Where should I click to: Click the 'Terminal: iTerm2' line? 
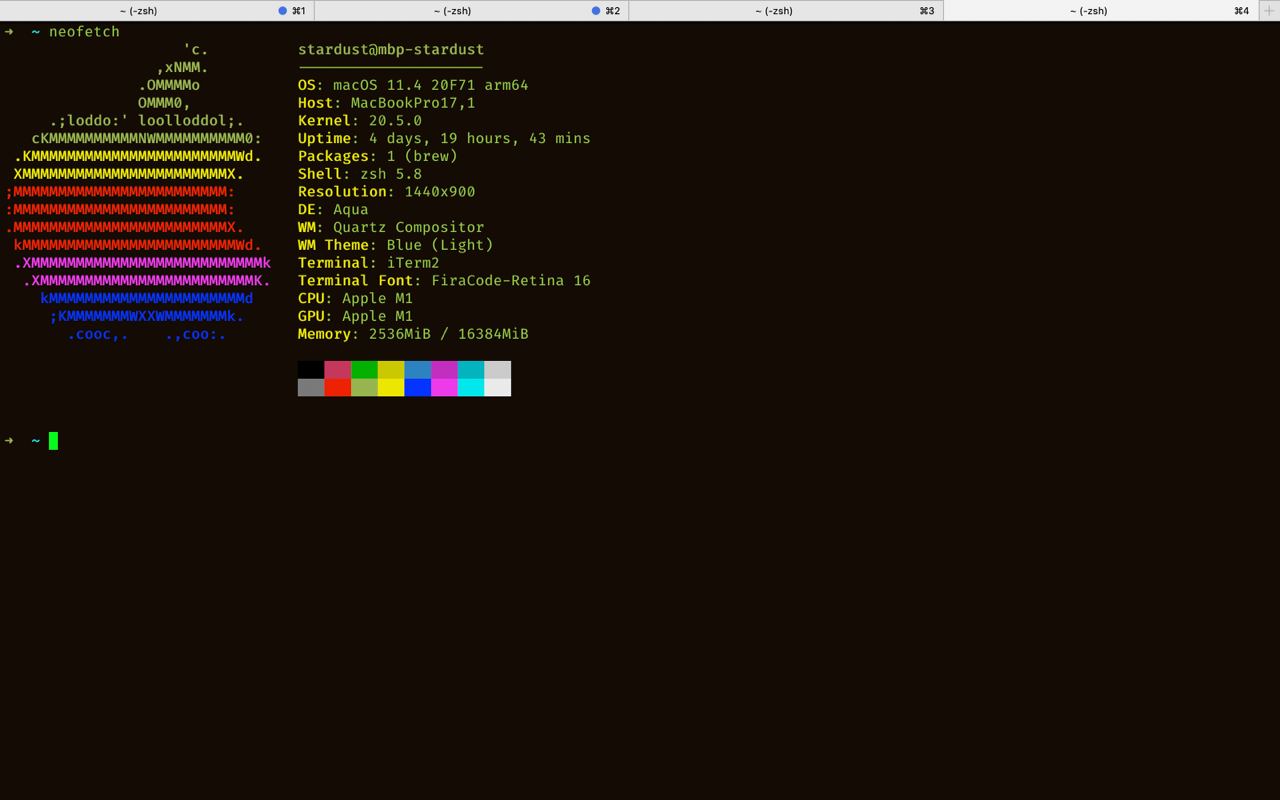pos(369,263)
